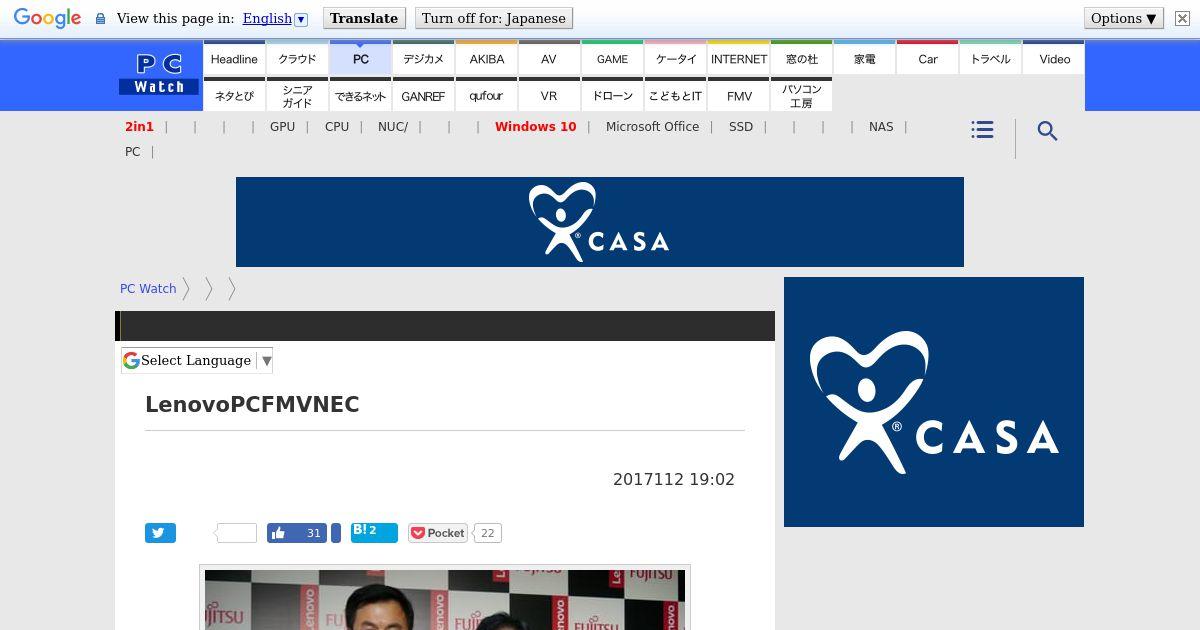Open the デジカメ nav tab

pos(423,58)
